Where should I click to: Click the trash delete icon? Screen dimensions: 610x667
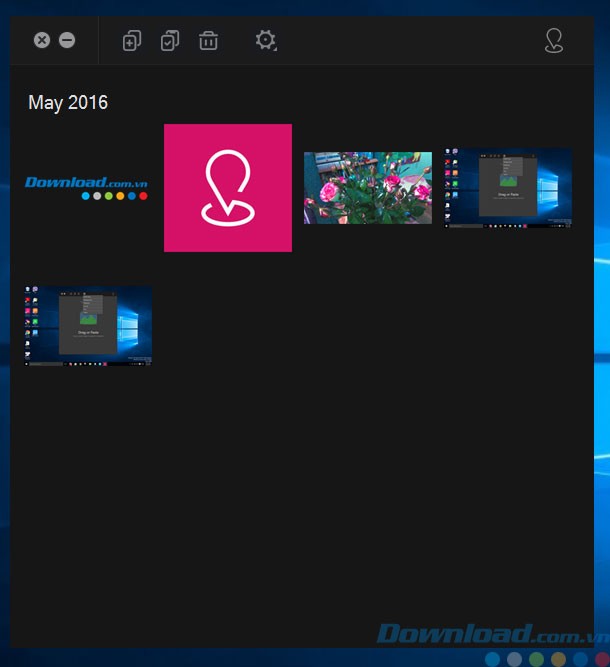208,41
